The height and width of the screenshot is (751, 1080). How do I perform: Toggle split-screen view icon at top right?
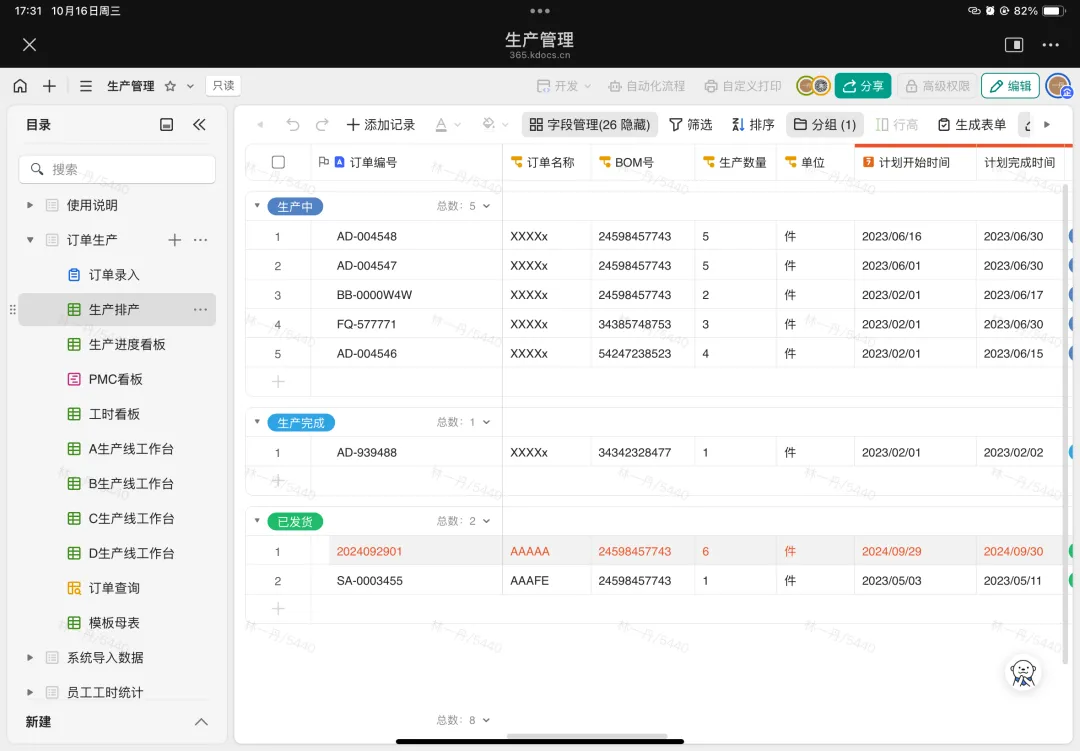tap(1013, 45)
